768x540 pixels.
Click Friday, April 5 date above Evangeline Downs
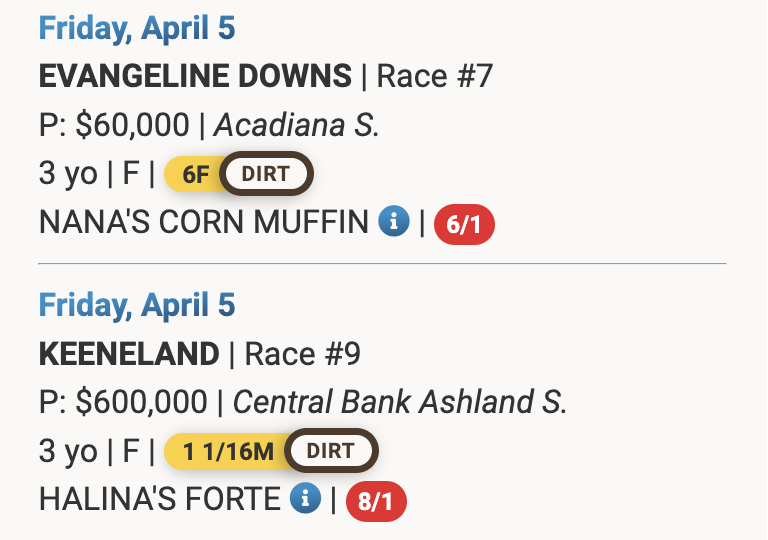pos(137,28)
